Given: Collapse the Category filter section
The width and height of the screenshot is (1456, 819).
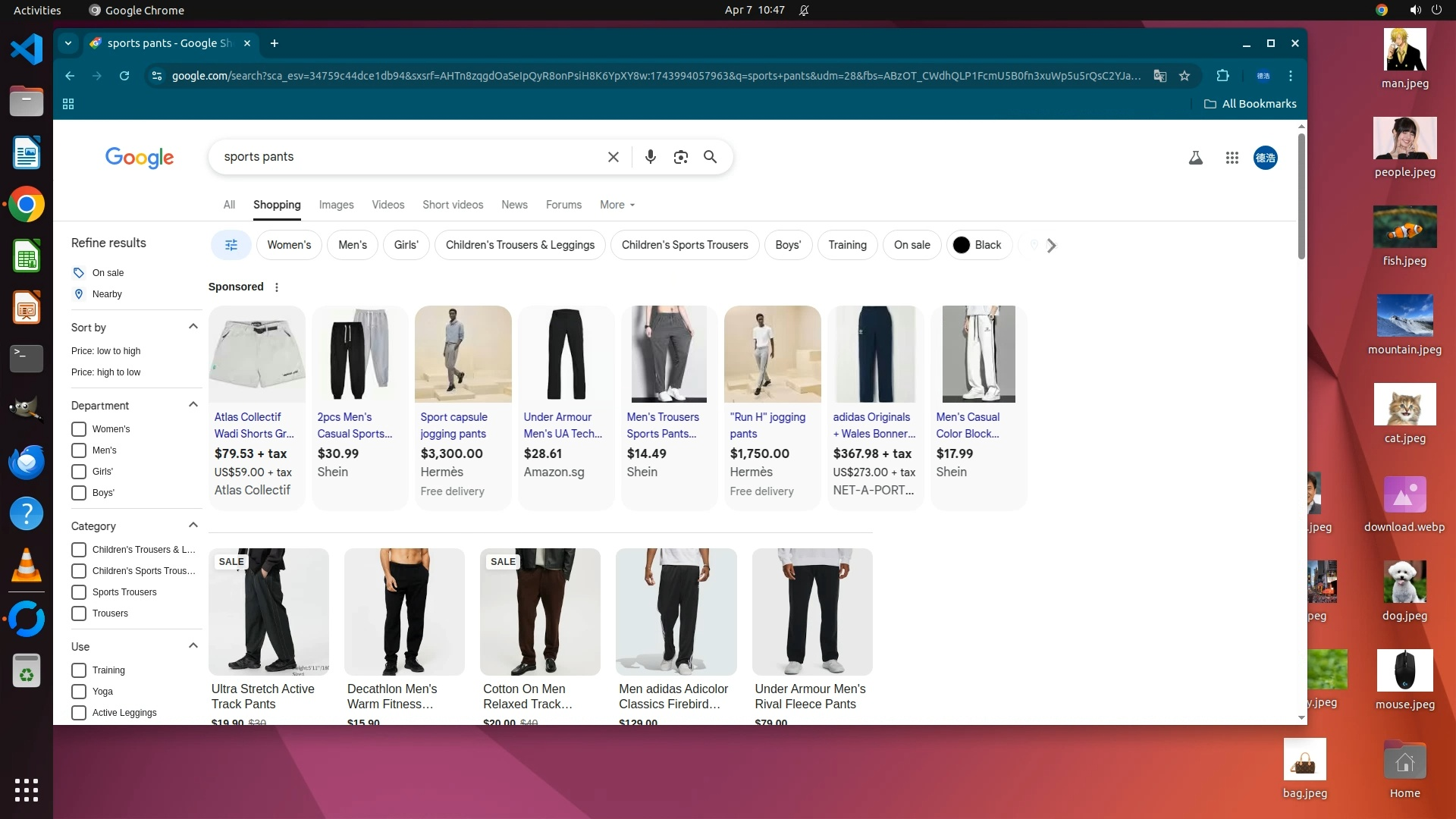Looking at the screenshot, I should (x=193, y=526).
